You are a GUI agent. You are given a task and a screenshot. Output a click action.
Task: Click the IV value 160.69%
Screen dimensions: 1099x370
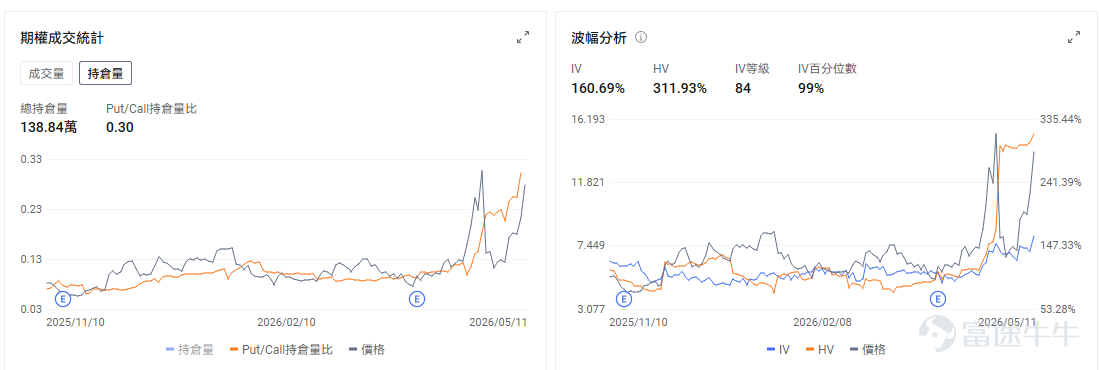(598, 88)
